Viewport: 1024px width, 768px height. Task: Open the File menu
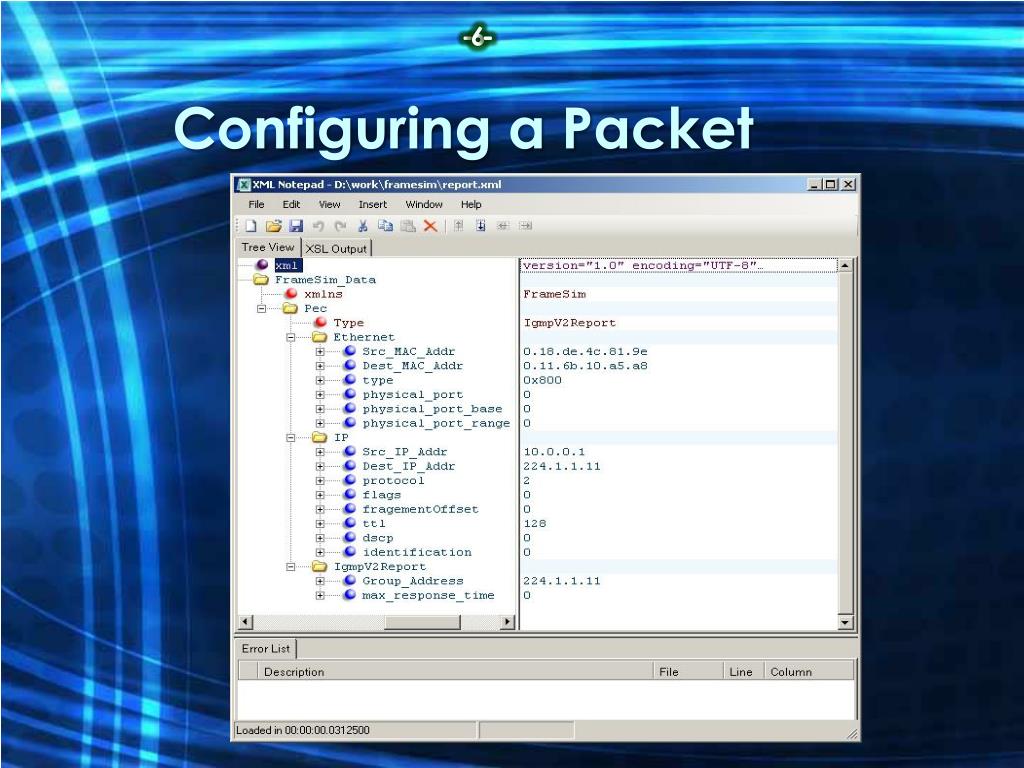click(256, 204)
